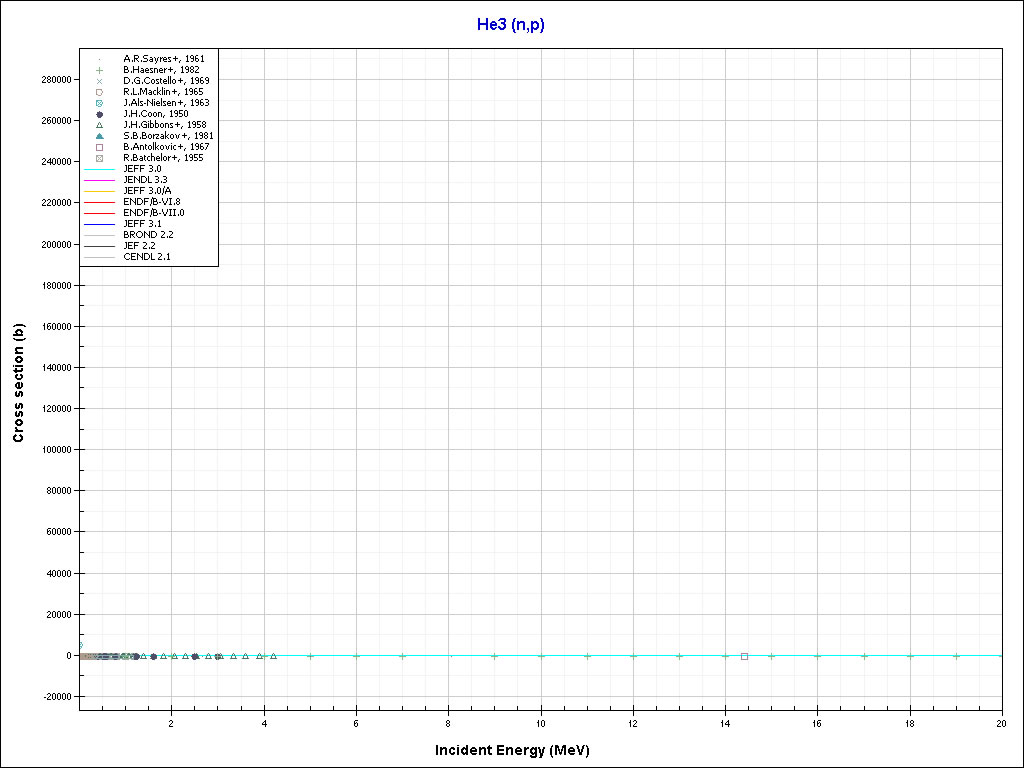The image size is (1024, 768).
Task: Select the CENDL 2.1 legend entry text
Action: pyautogui.click(x=146, y=257)
